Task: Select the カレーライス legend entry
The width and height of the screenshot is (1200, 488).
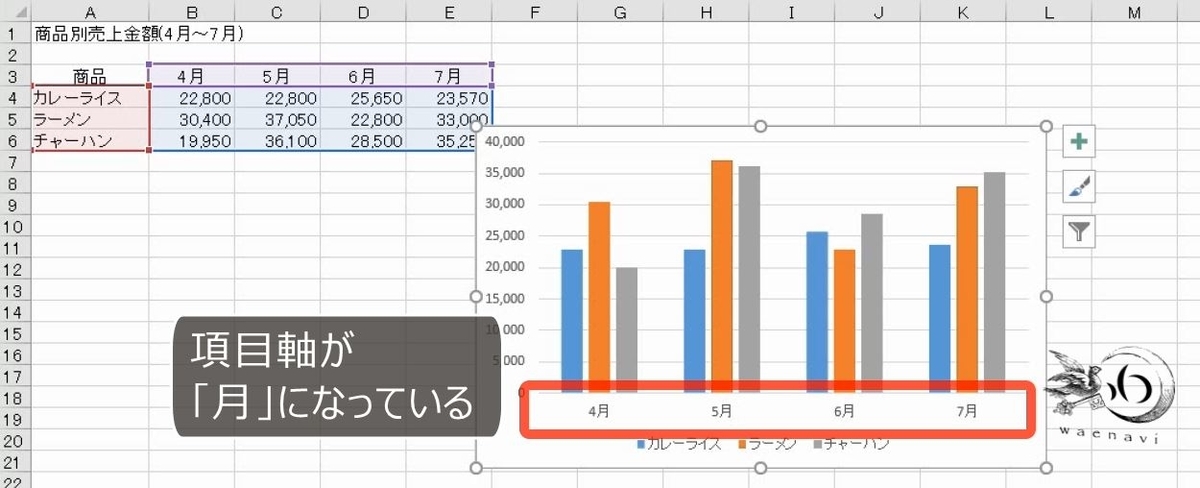Action: 679,444
